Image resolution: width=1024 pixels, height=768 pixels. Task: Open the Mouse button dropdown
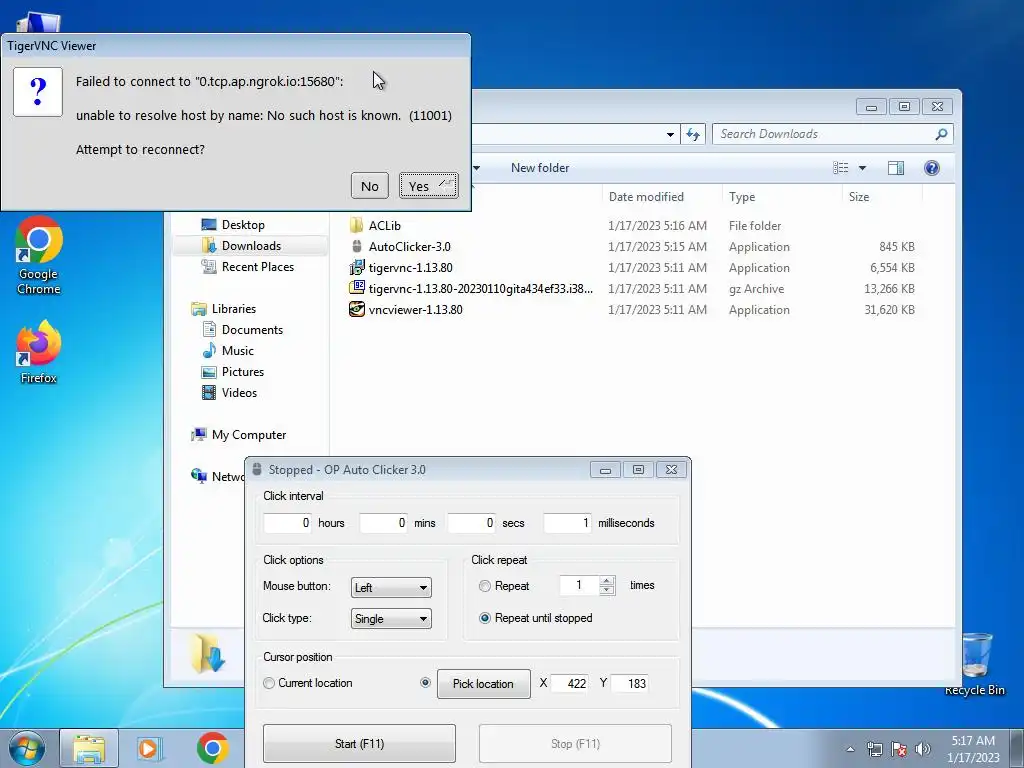[391, 587]
